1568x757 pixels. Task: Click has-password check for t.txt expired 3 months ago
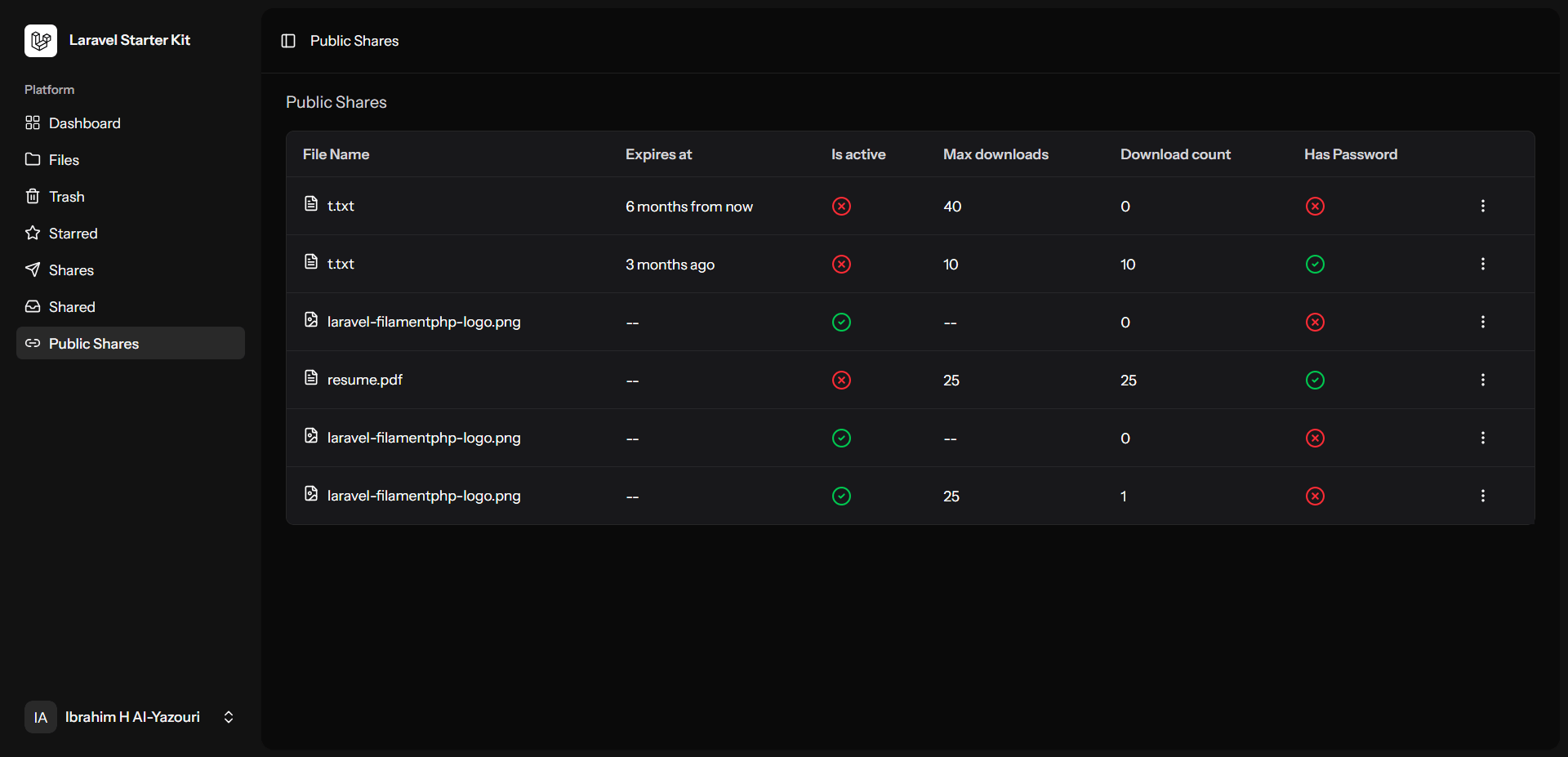1315,264
